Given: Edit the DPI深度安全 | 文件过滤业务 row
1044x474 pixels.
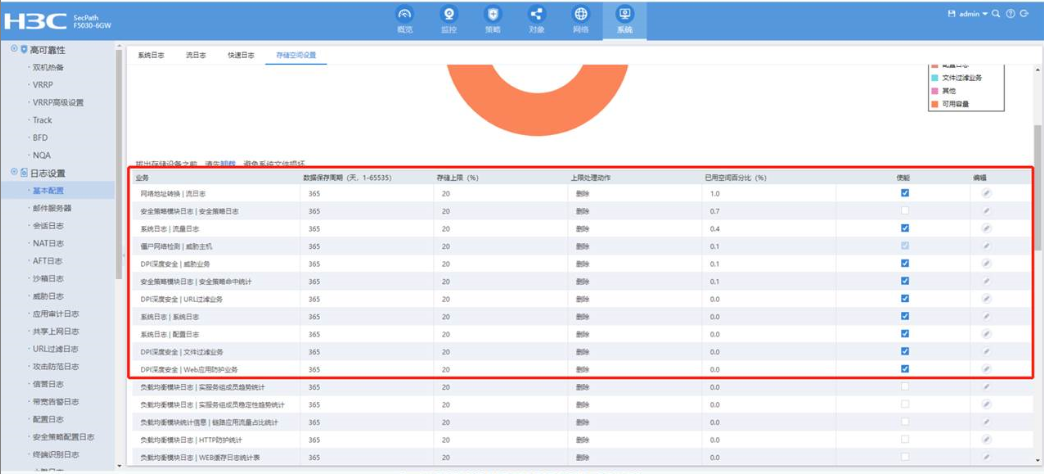Looking at the screenshot, I should (x=986, y=352).
